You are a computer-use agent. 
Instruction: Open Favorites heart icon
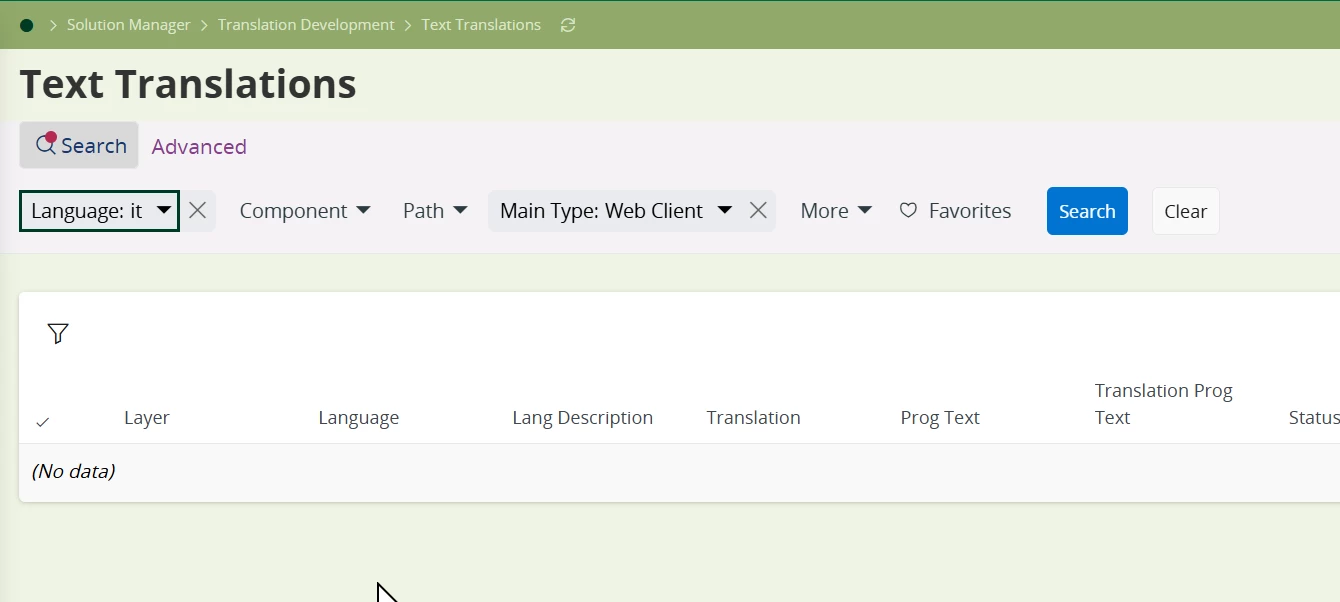click(x=908, y=211)
